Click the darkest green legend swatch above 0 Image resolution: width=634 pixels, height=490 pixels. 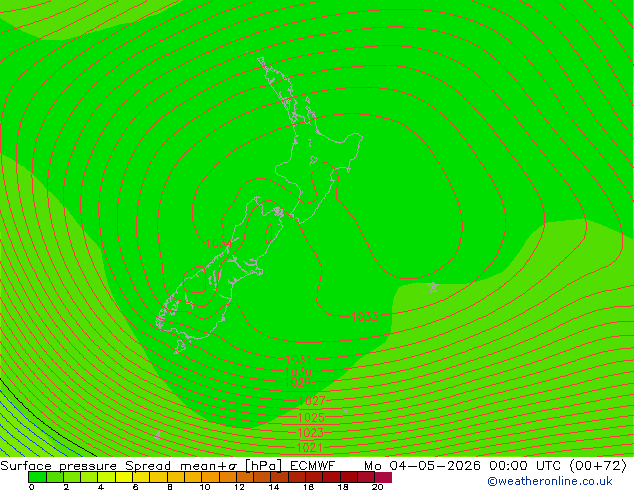(37, 477)
